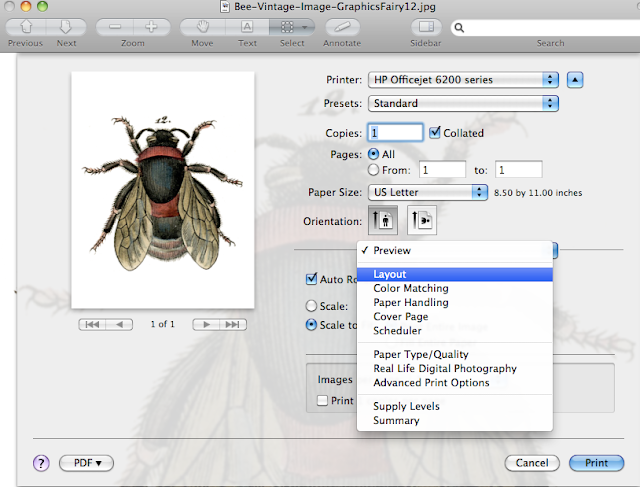Open the Sidebar toolbar icon

pyautogui.click(x=426, y=27)
